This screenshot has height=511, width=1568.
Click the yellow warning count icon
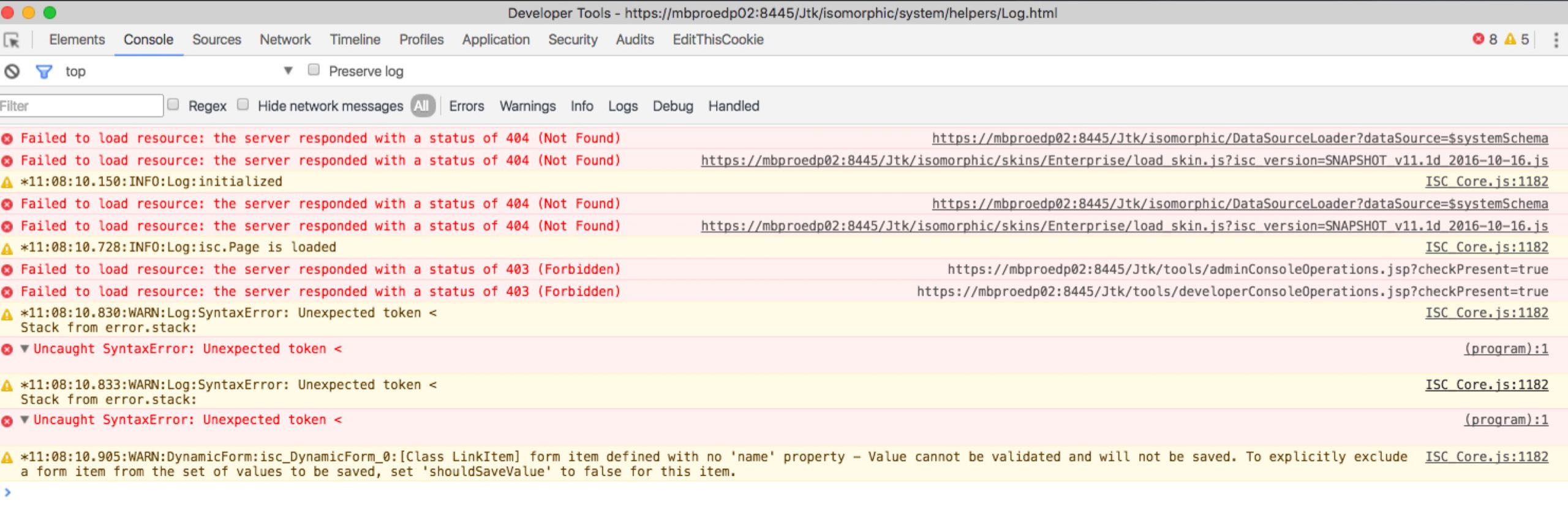pyautogui.click(x=1510, y=39)
